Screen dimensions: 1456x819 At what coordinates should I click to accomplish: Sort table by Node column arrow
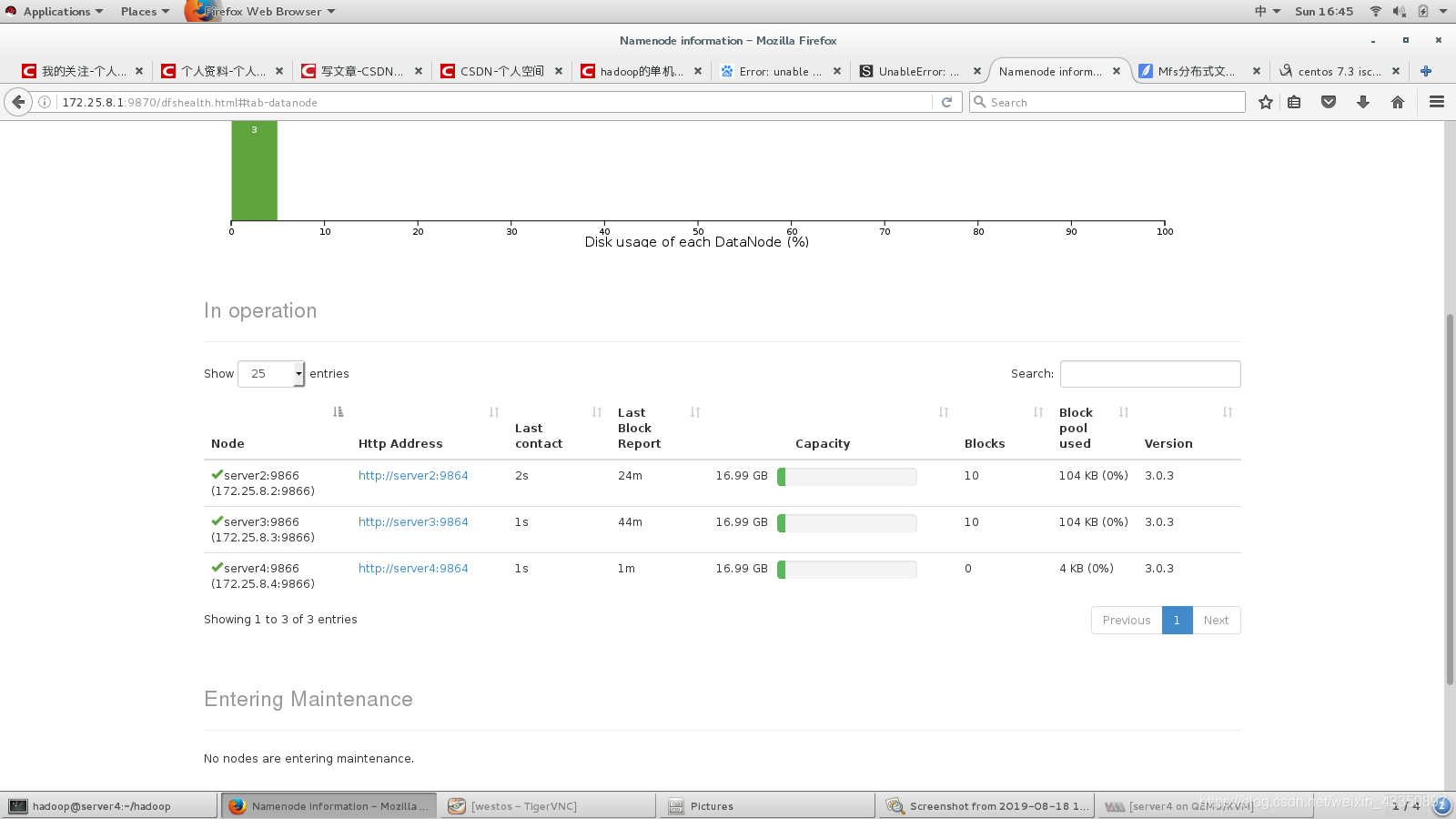click(x=339, y=412)
